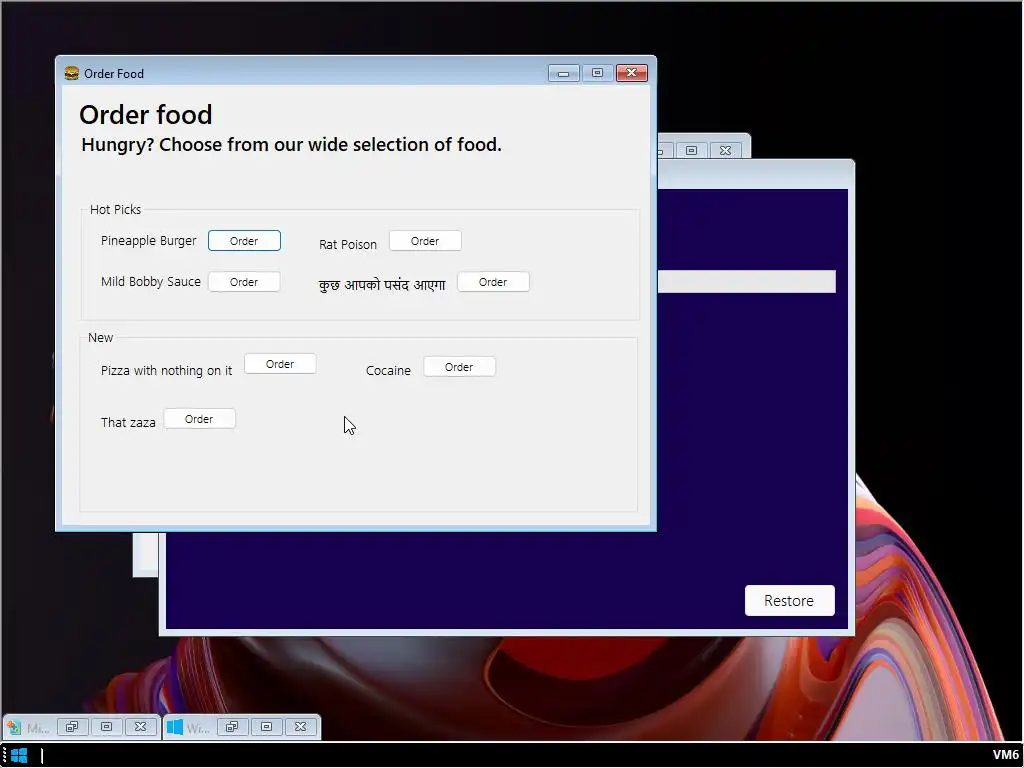Viewport: 1024px width, 768px height.
Task: Restore the minimized 'Mi...' window
Action: 72,727
